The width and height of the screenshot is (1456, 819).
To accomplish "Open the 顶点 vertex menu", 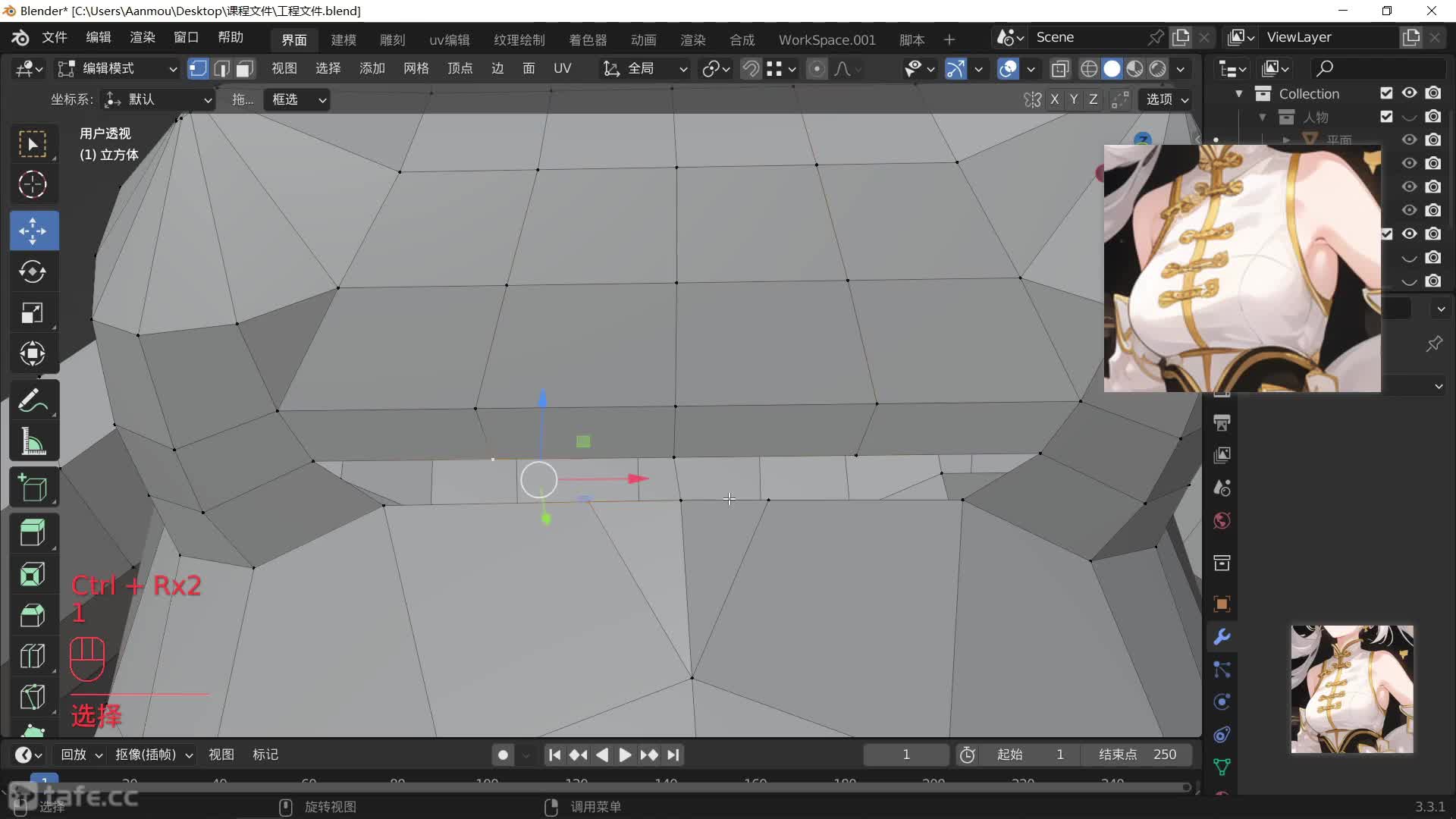I will [x=460, y=68].
